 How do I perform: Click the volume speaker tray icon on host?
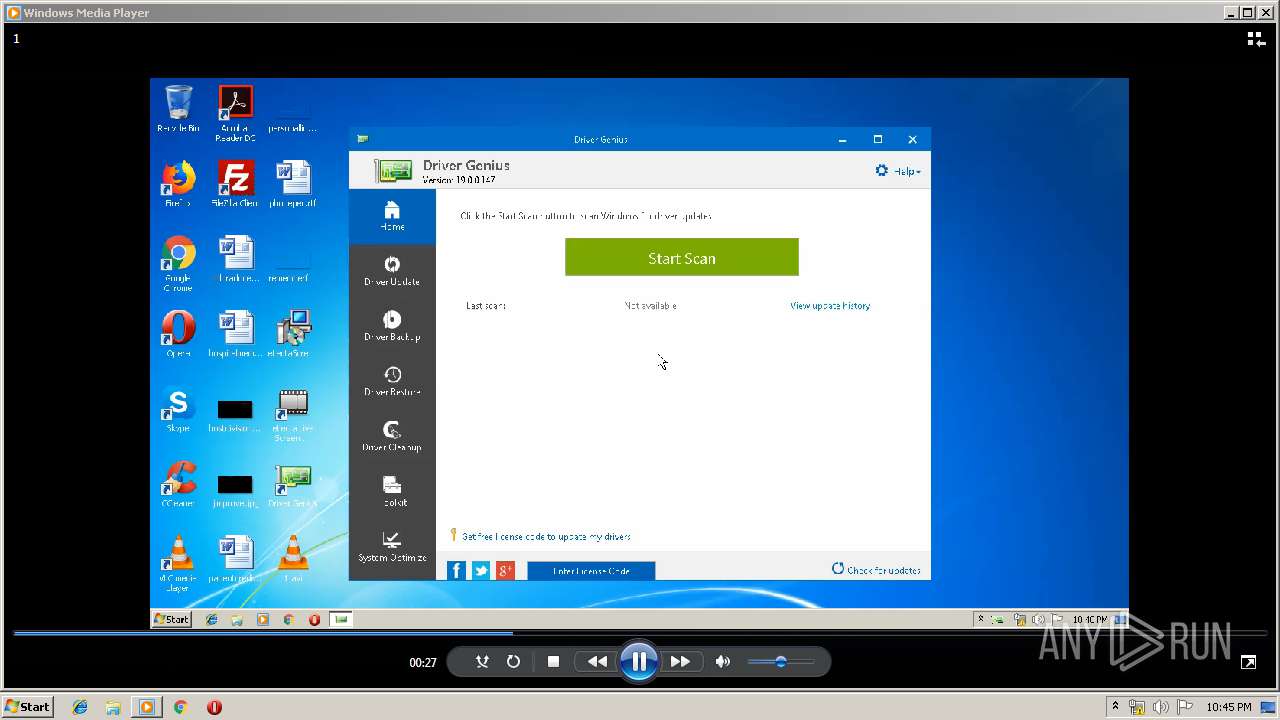[x=1162, y=707]
